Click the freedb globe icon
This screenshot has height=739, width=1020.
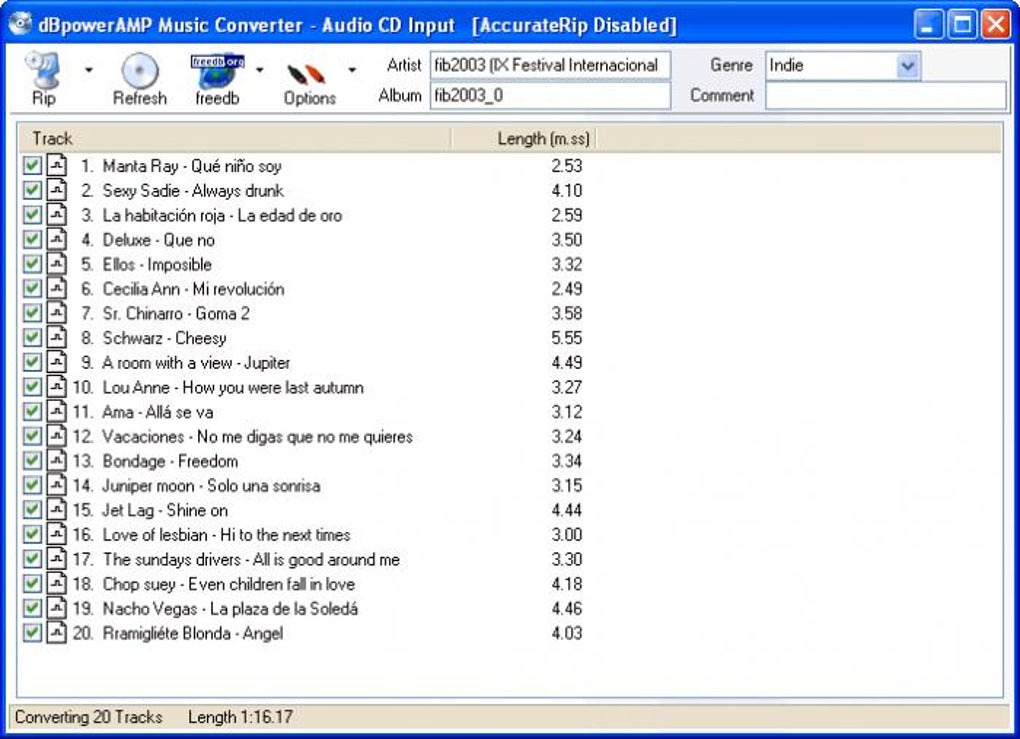(217, 72)
